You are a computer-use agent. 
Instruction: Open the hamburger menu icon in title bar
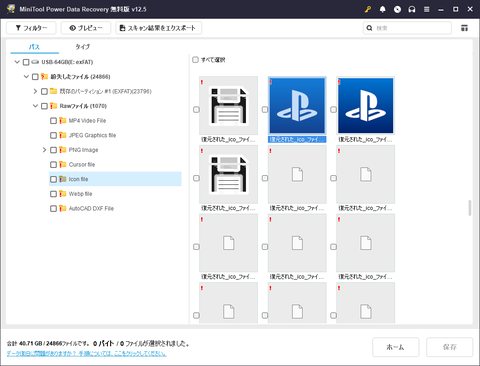(x=426, y=9)
